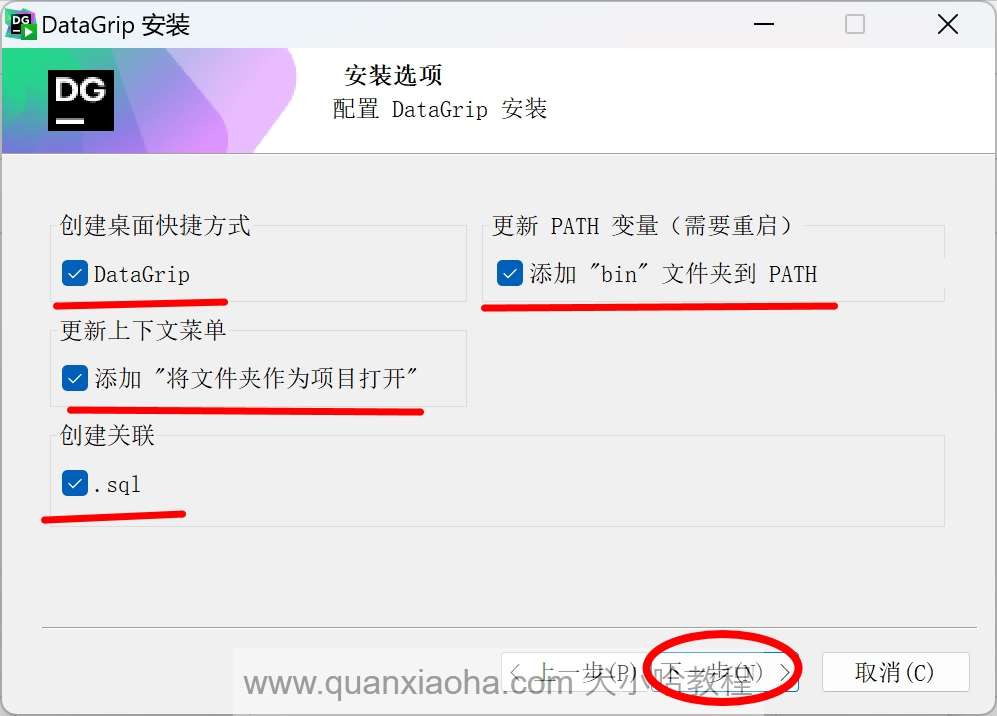Click the 安装选项 header title
The image size is (997, 716).
point(393,75)
